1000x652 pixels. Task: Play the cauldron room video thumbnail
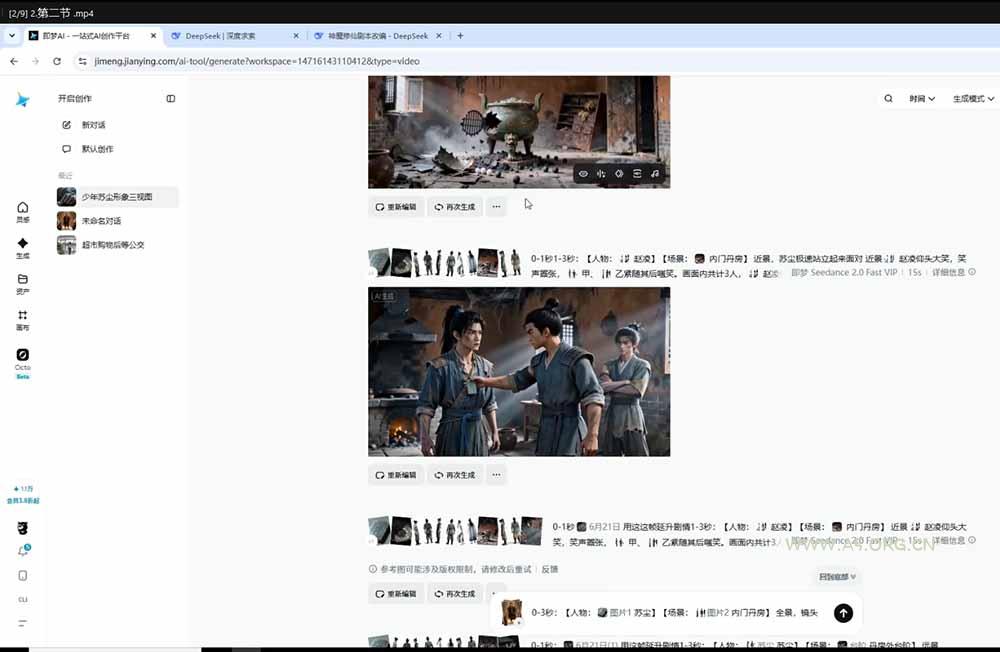[519, 132]
